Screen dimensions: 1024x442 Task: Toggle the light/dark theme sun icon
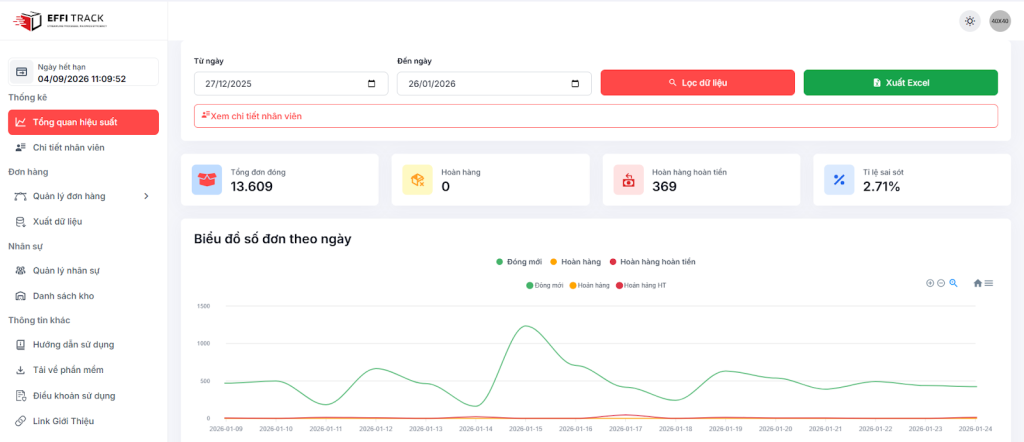tap(969, 21)
